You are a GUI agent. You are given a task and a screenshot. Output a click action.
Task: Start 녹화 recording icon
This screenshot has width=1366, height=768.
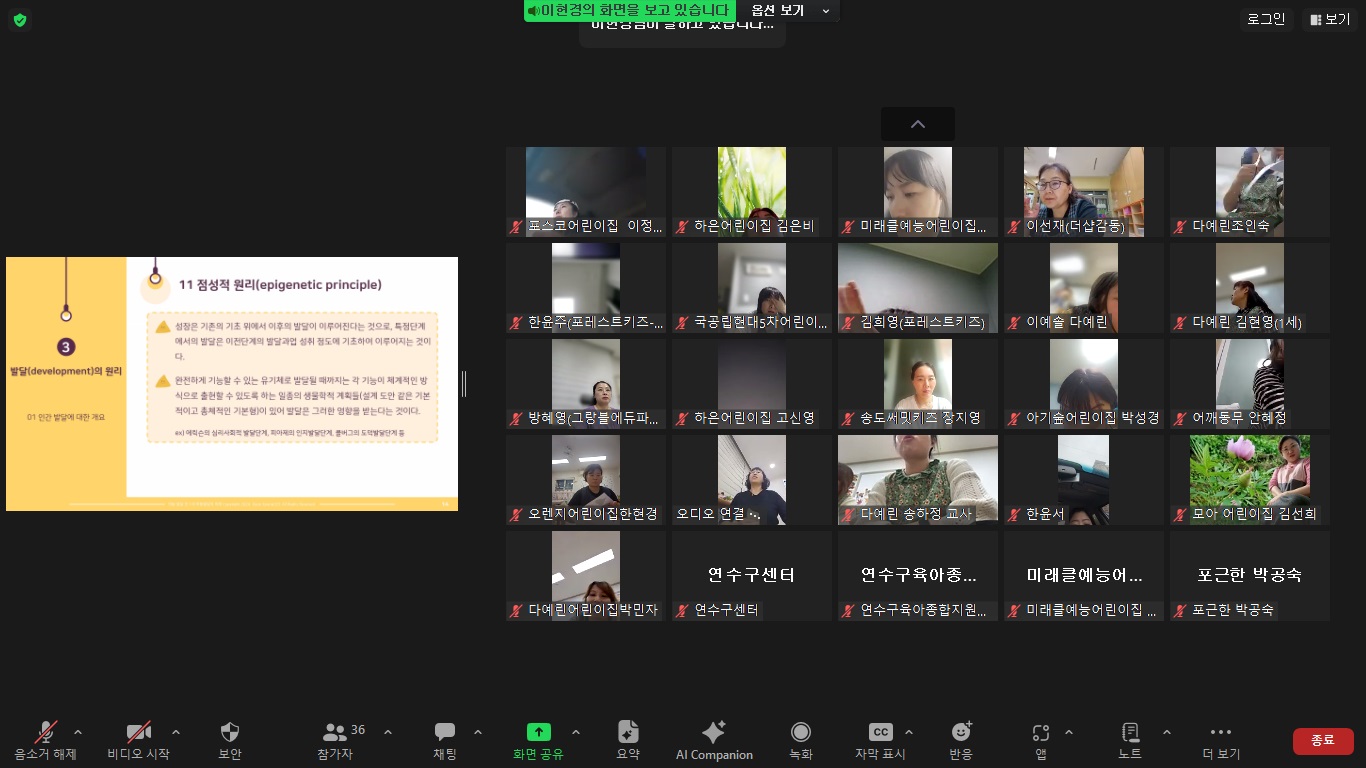801,732
